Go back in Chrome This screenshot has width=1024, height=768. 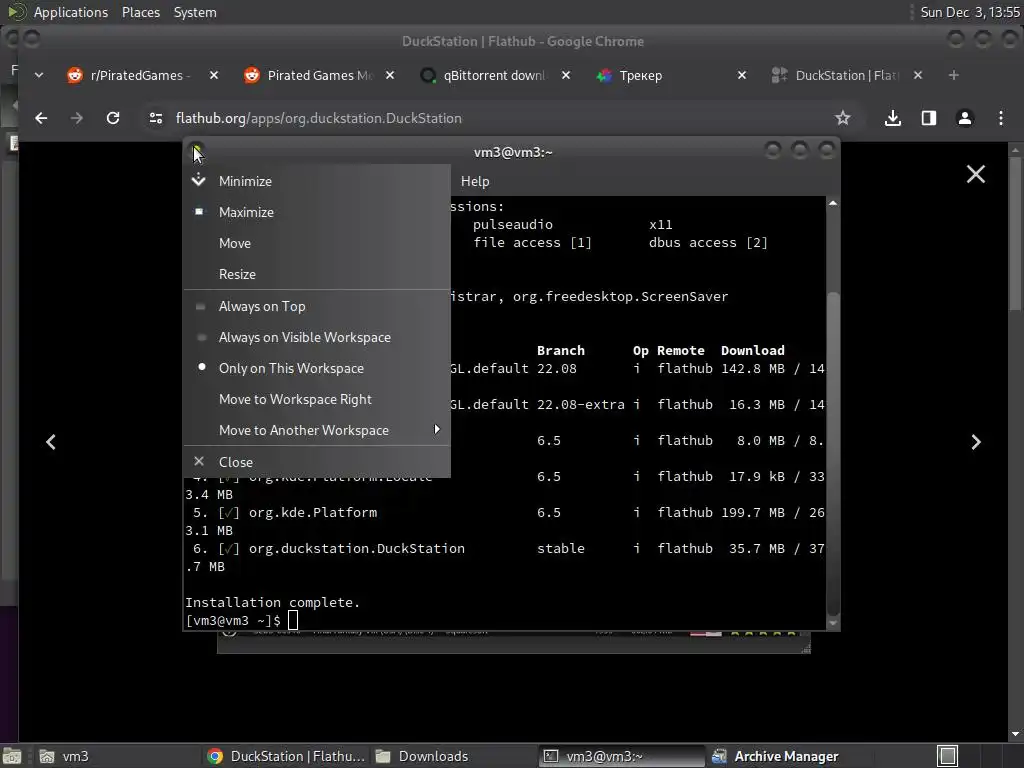pyautogui.click(x=41, y=118)
